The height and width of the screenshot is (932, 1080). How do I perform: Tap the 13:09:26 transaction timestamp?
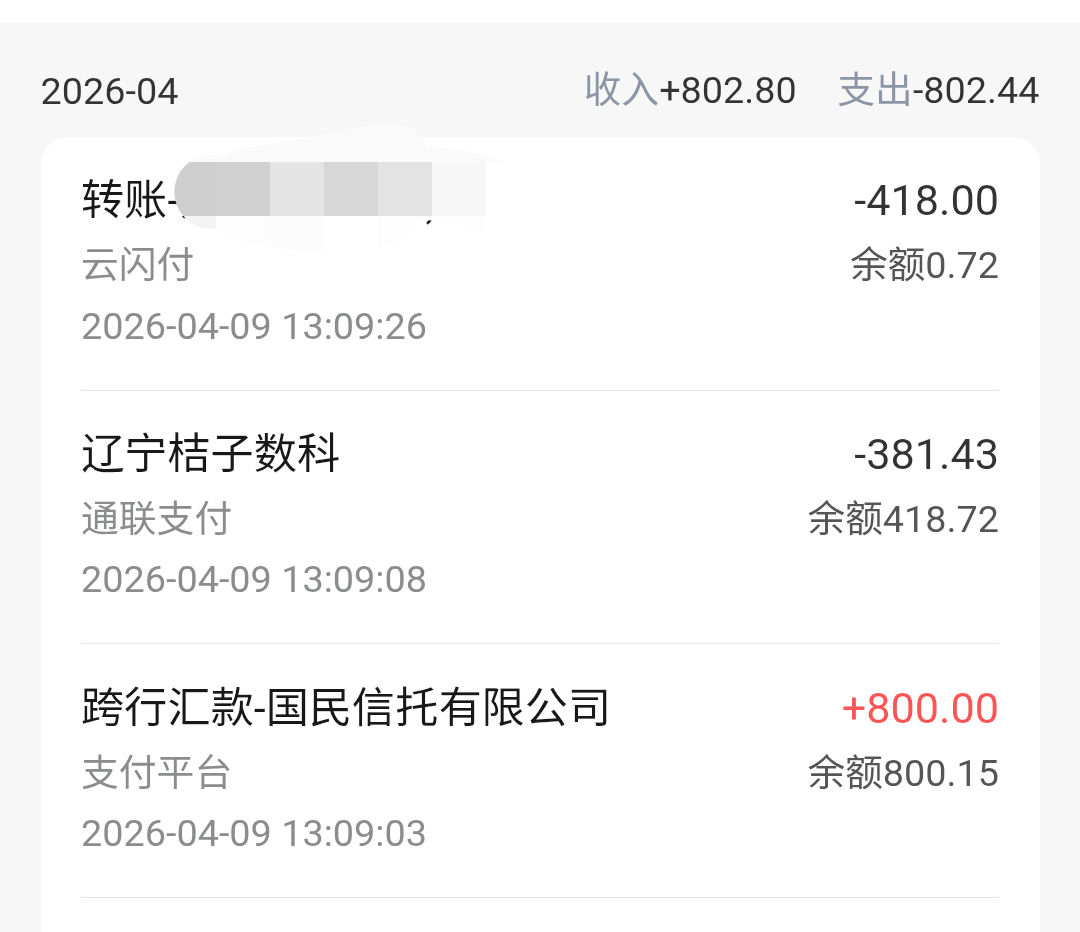click(x=253, y=327)
